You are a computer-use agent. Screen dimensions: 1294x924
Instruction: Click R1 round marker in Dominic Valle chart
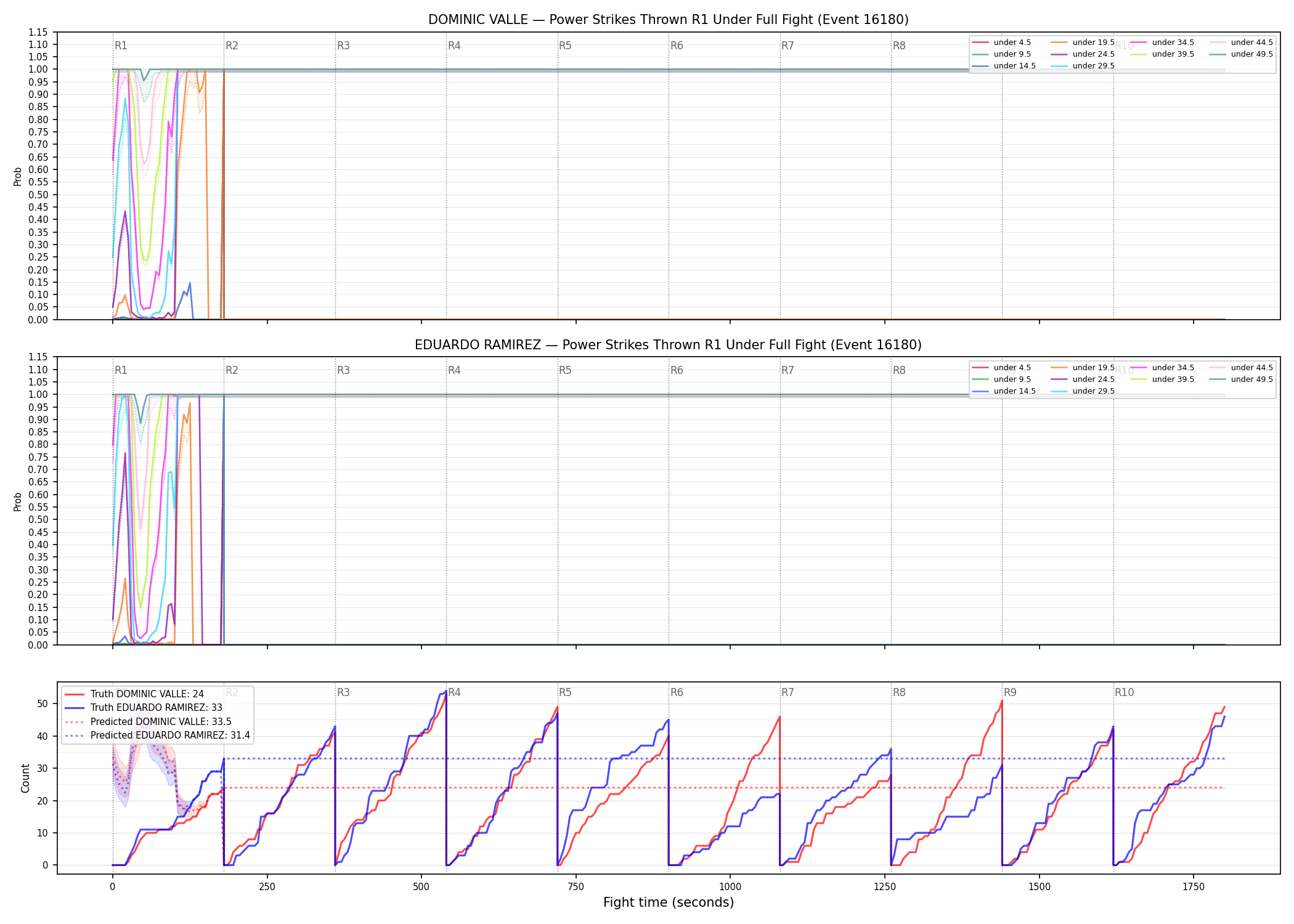pos(121,46)
